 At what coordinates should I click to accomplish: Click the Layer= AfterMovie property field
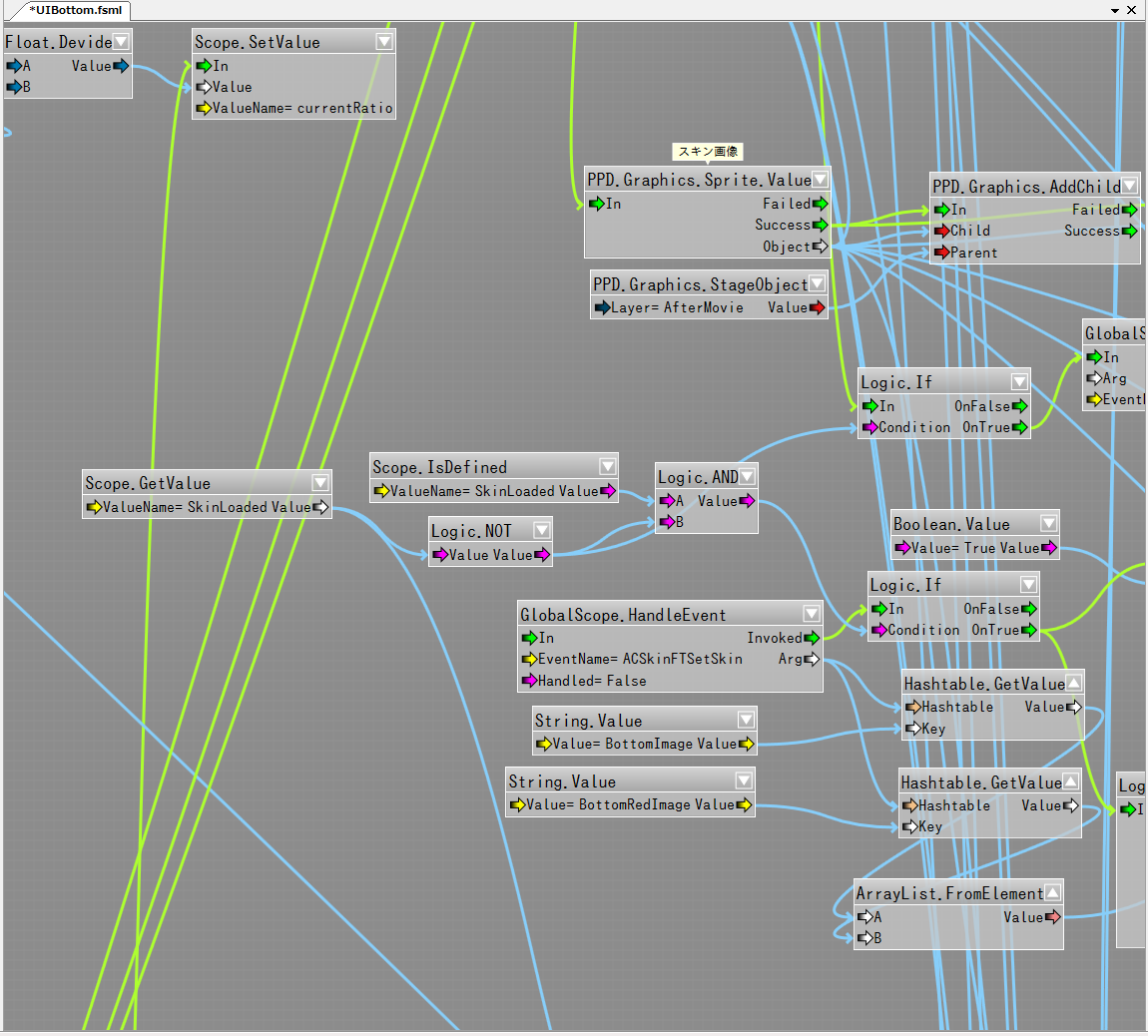click(x=677, y=307)
